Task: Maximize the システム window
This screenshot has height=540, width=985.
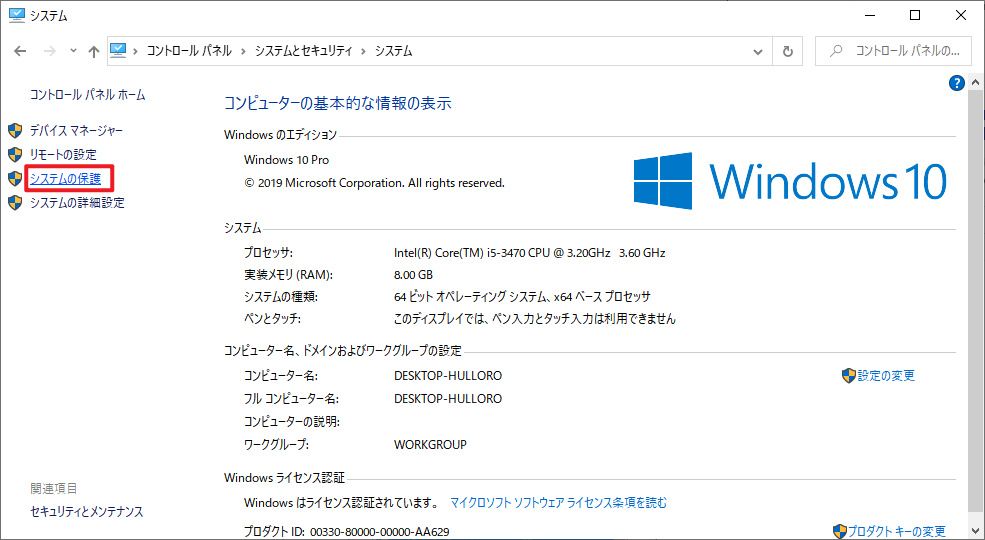Action: 915,16
